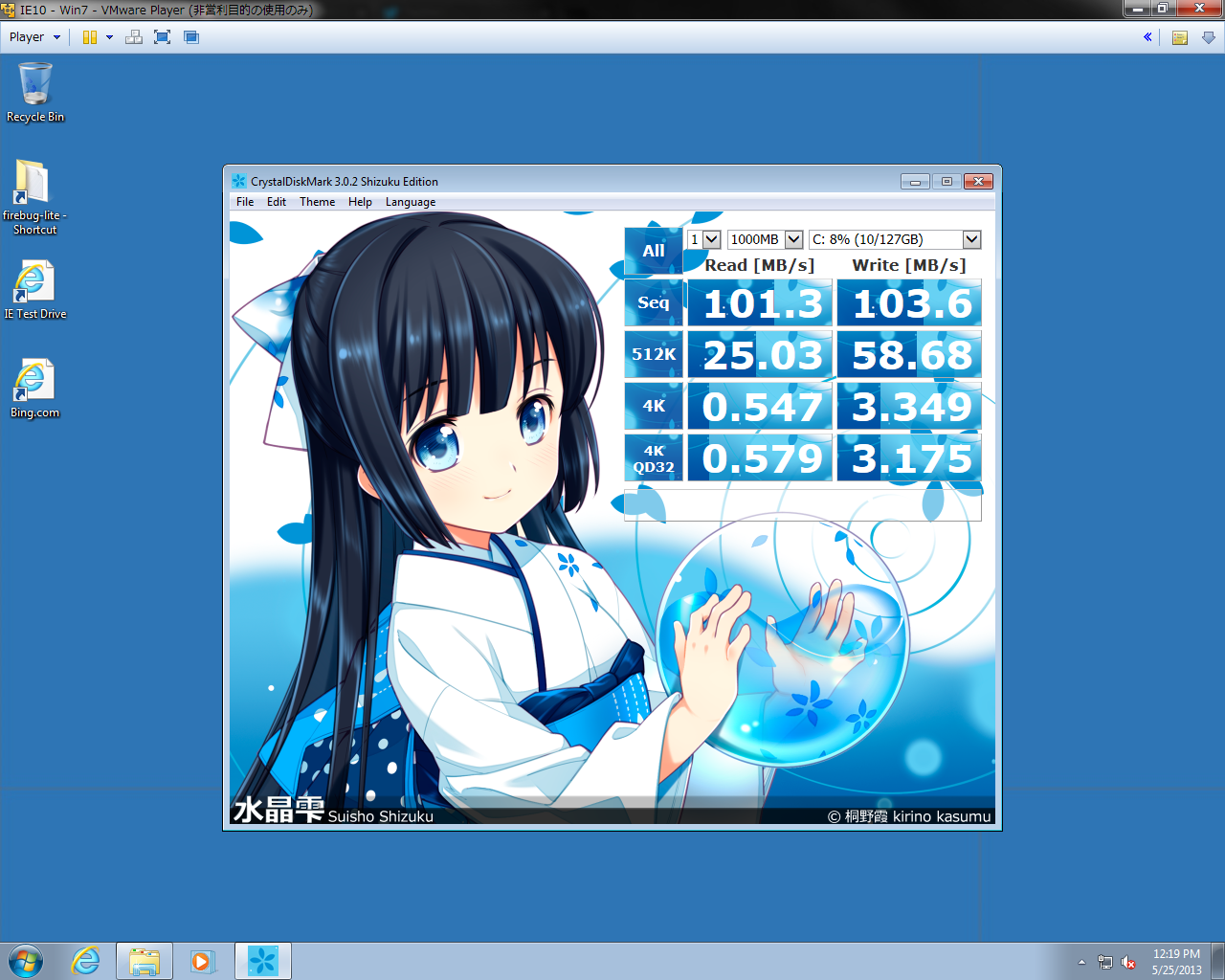Open the network status tray icon
Image resolution: width=1225 pixels, height=980 pixels.
pos(1105,962)
